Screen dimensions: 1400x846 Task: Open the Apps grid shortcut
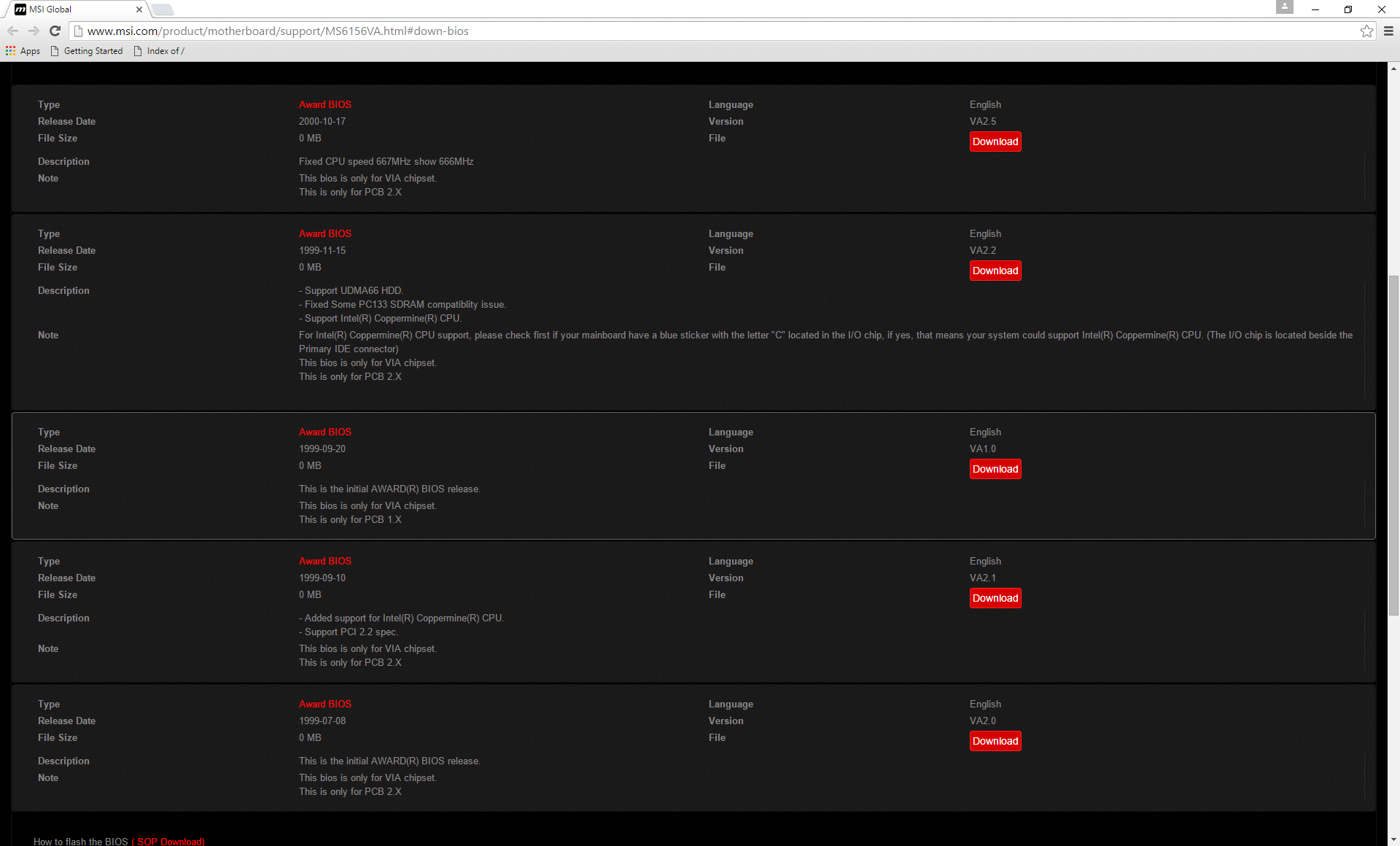point(23,51)
